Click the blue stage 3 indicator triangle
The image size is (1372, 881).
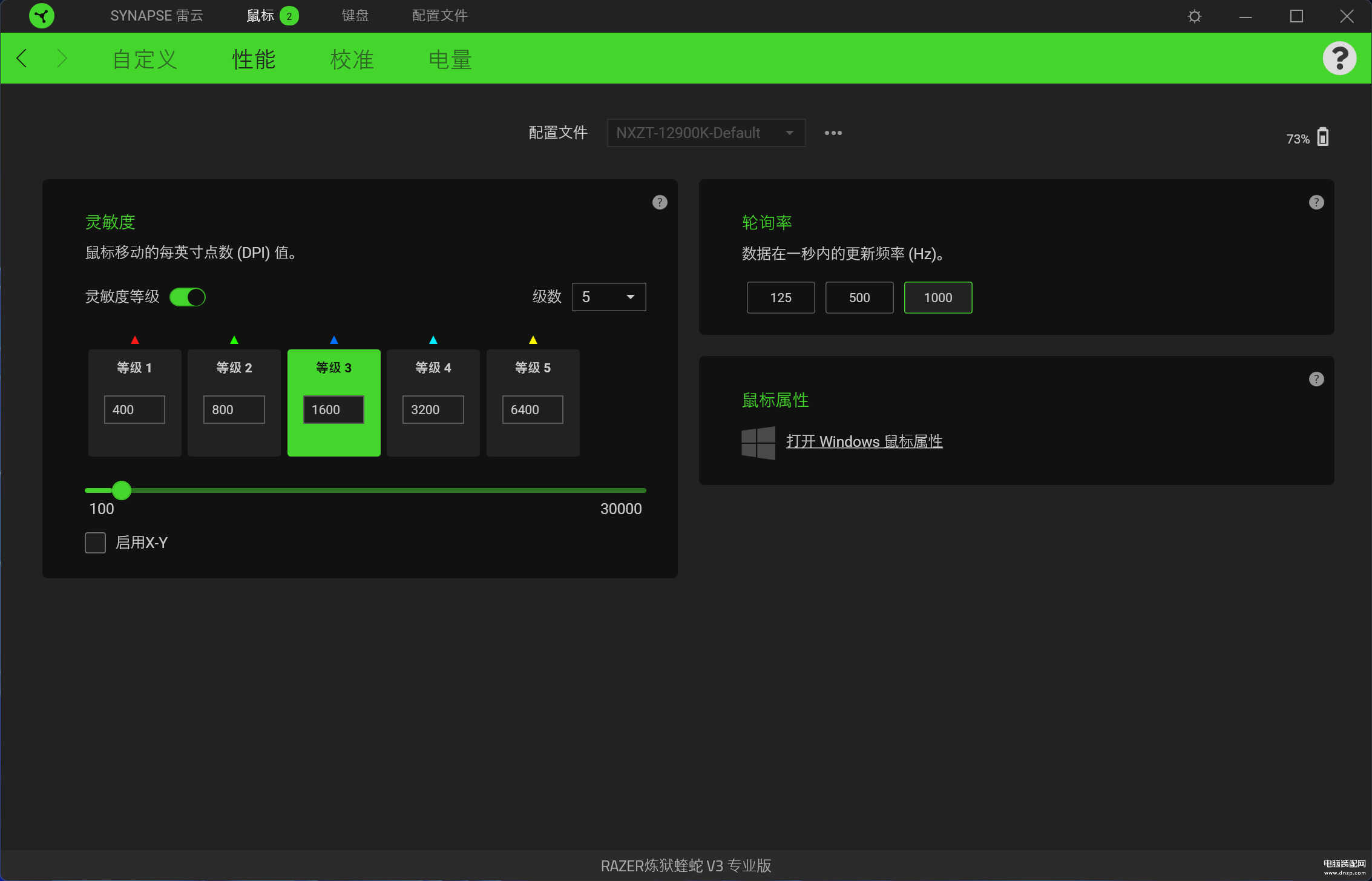point(333,340)
